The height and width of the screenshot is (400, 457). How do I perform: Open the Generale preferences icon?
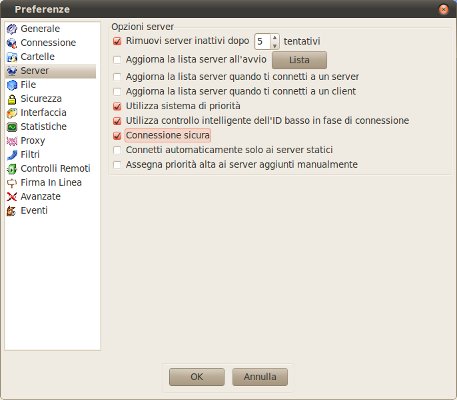pos(12,29)
